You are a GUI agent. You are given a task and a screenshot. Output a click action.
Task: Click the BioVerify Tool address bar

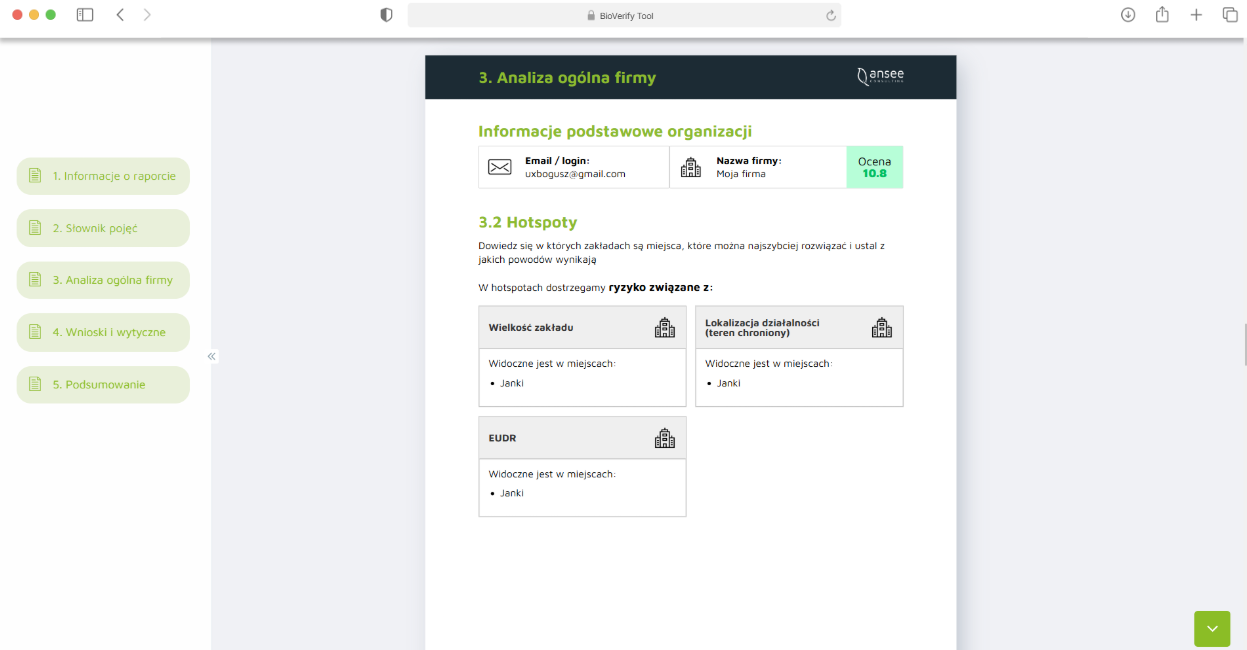tap(624, 15)
